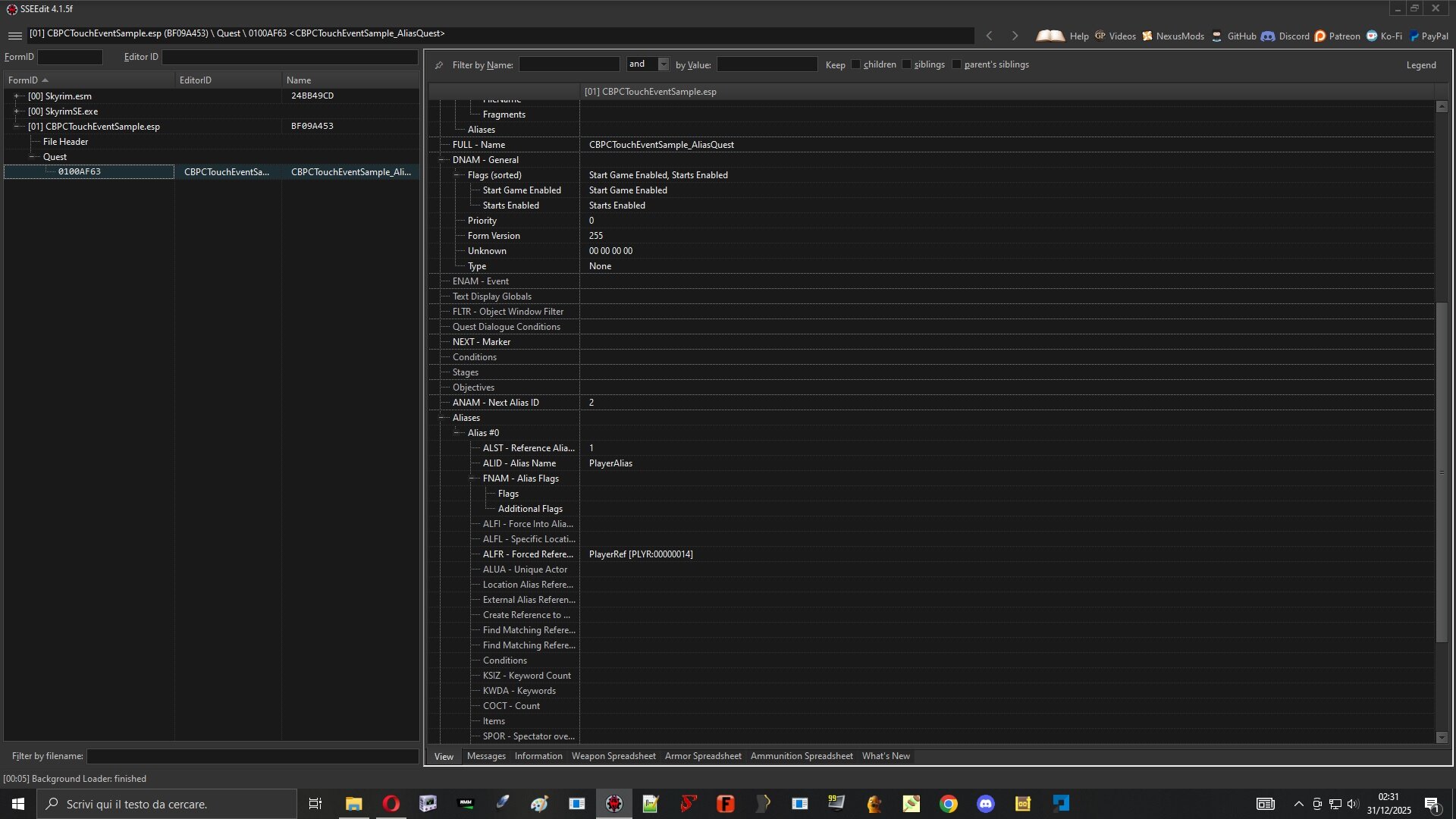
Task: Open the Ko-Fi donation link
Action: [1384, 36]
